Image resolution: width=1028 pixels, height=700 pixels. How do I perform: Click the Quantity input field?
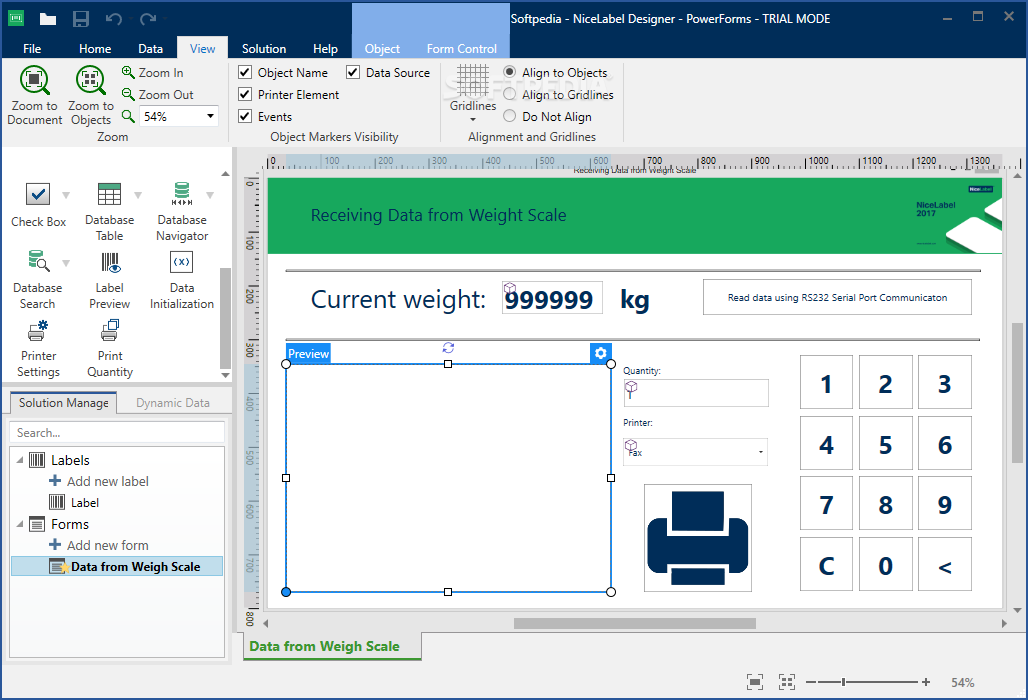[x=696, y=393]
